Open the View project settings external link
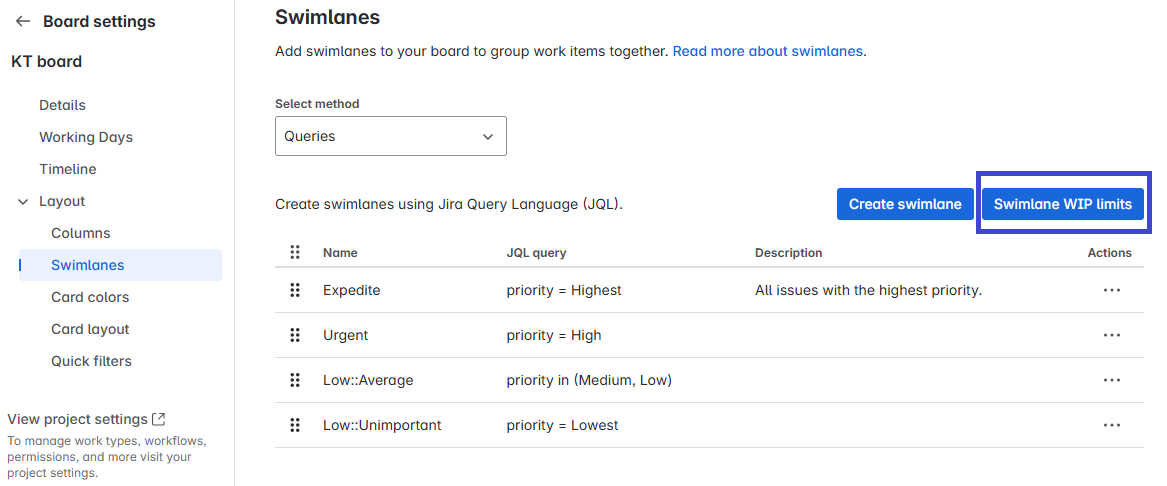 pyautogui.click(x=86, y=419)
